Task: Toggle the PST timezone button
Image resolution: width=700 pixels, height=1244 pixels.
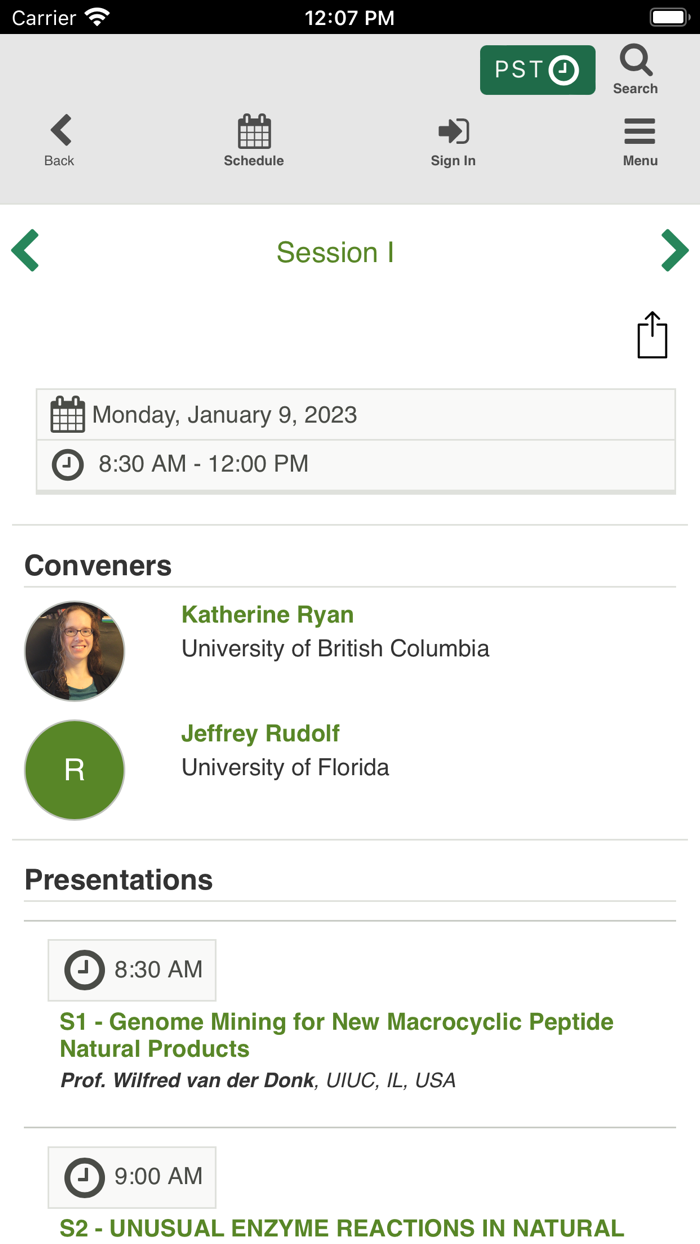Action: 537,70
